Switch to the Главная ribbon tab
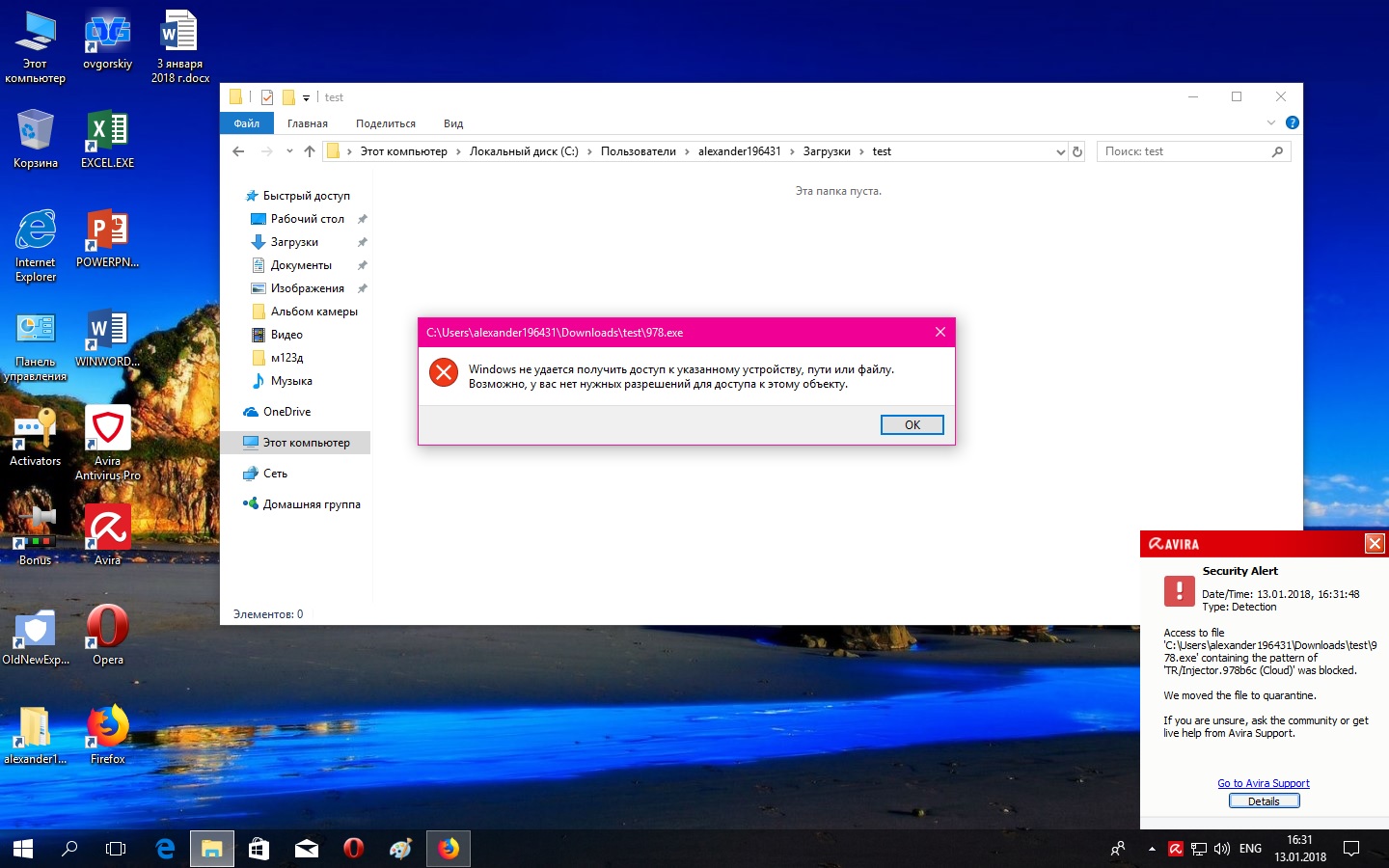The height and width of the screenshot is (868, 1389). pos(308,123)
